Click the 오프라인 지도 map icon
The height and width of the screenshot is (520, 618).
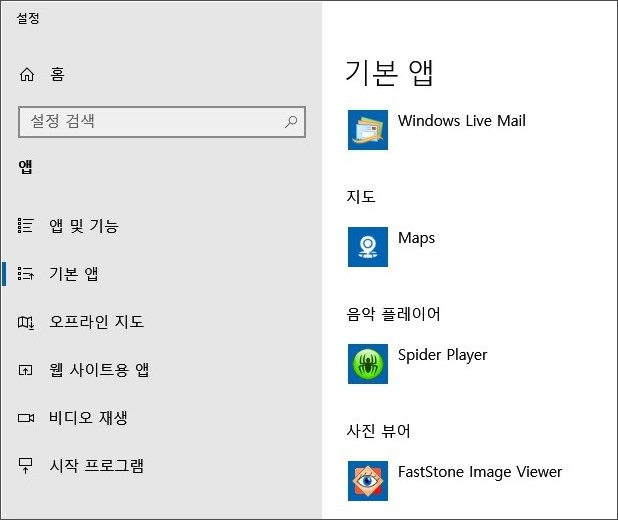(x=26, y=322)
